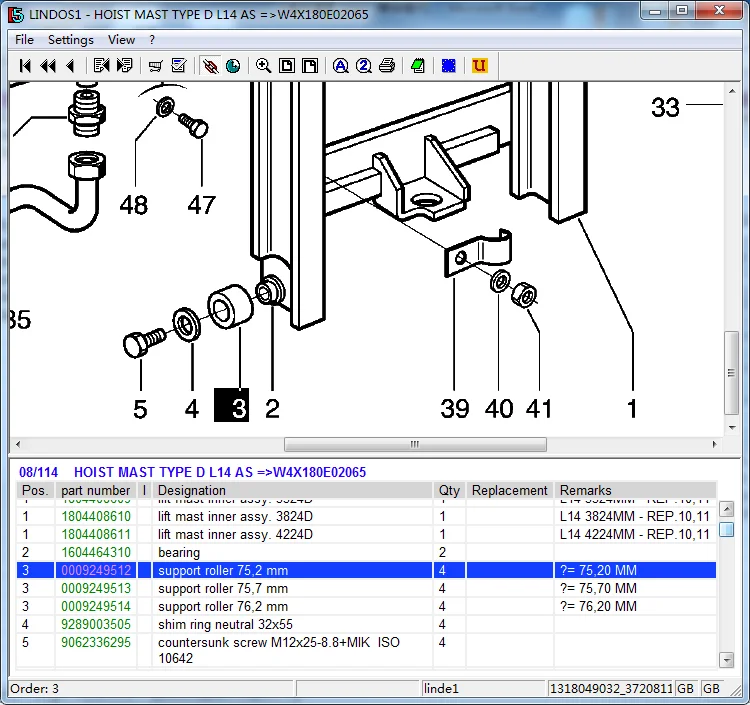The image size is (750, 705).
Task: Click the printer icon in the toolbar
Action: click(386, 66)
